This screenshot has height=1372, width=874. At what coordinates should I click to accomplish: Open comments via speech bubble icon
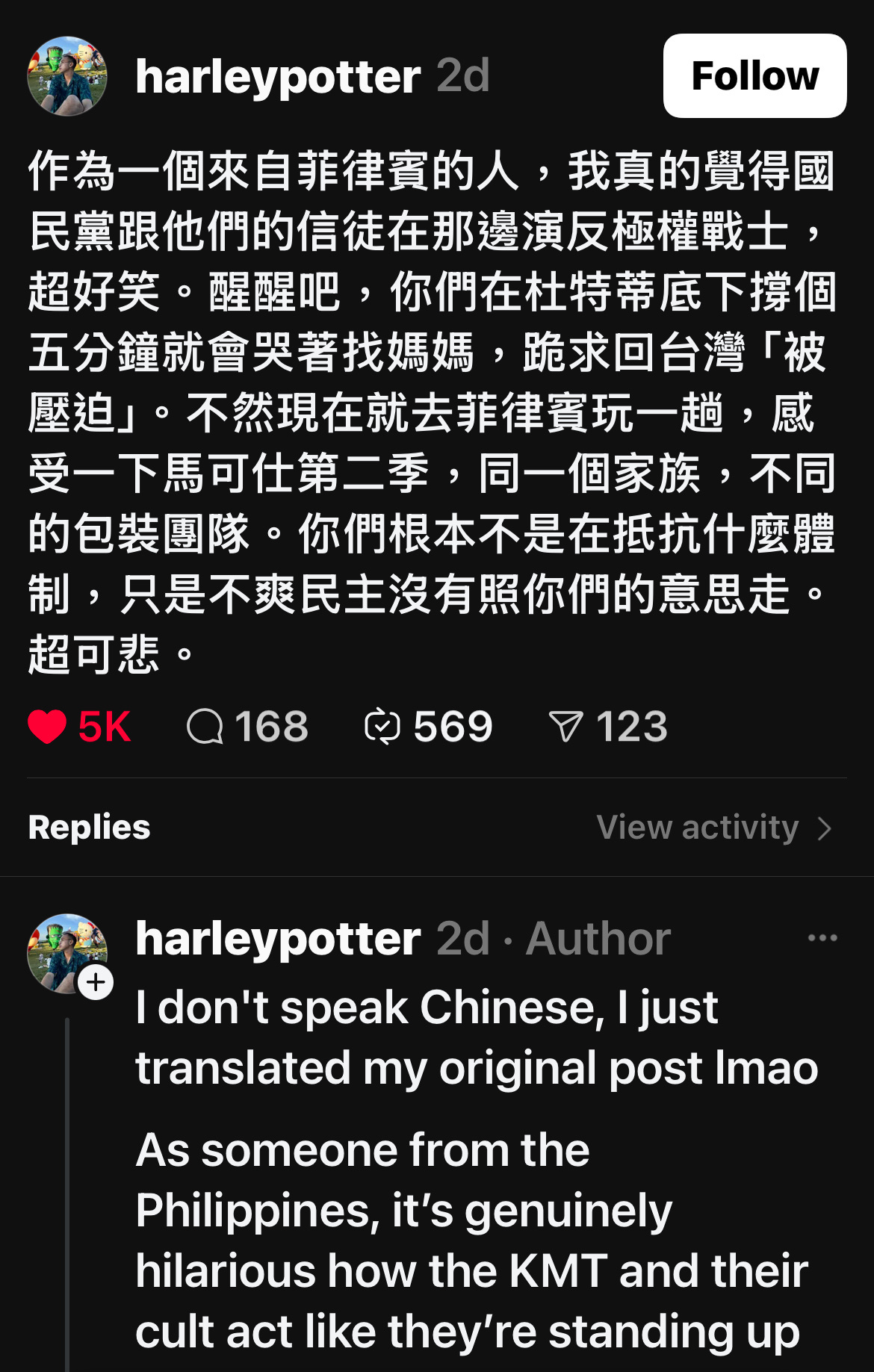(x=205, y=727)
